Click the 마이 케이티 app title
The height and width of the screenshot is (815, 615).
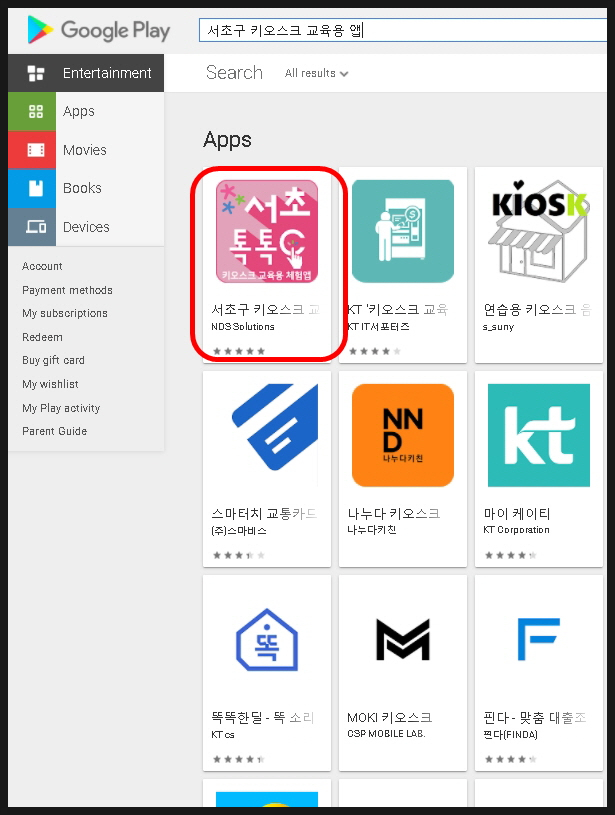click(x=517, y=514)
